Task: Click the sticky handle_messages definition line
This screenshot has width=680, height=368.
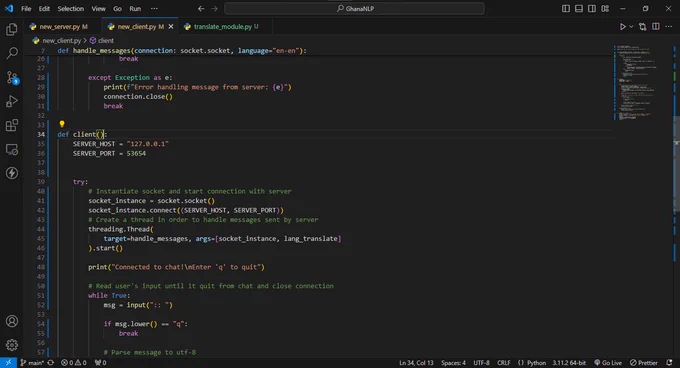Action: coord(182,50)
